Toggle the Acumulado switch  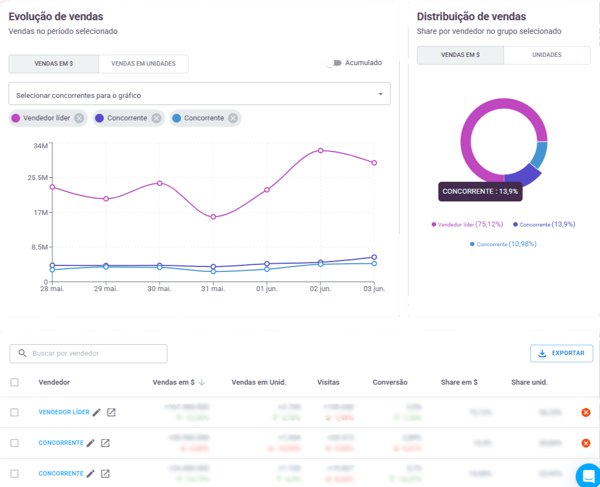[x=333, y=63]
